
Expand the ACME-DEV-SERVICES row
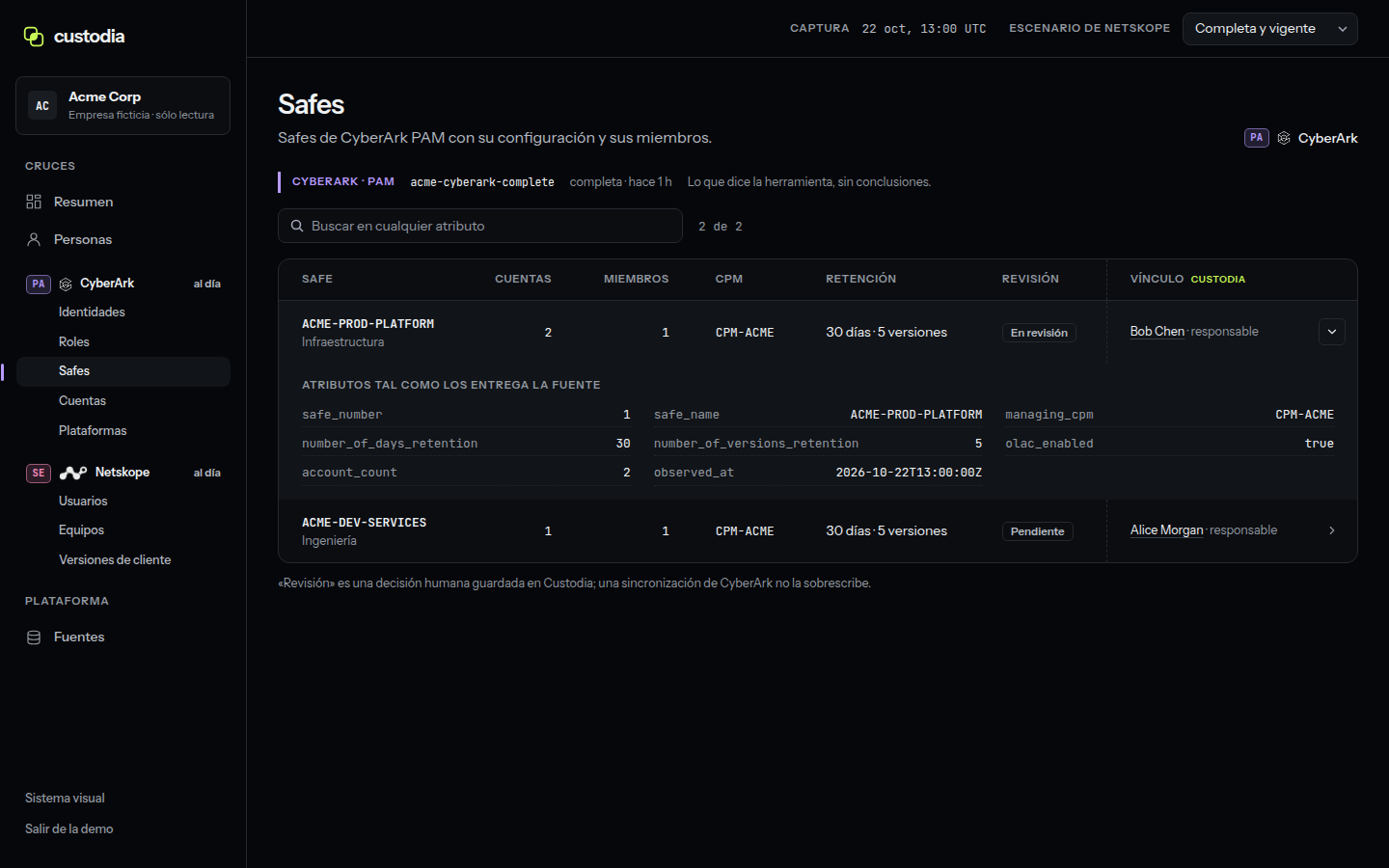[x=1332, y=530]
